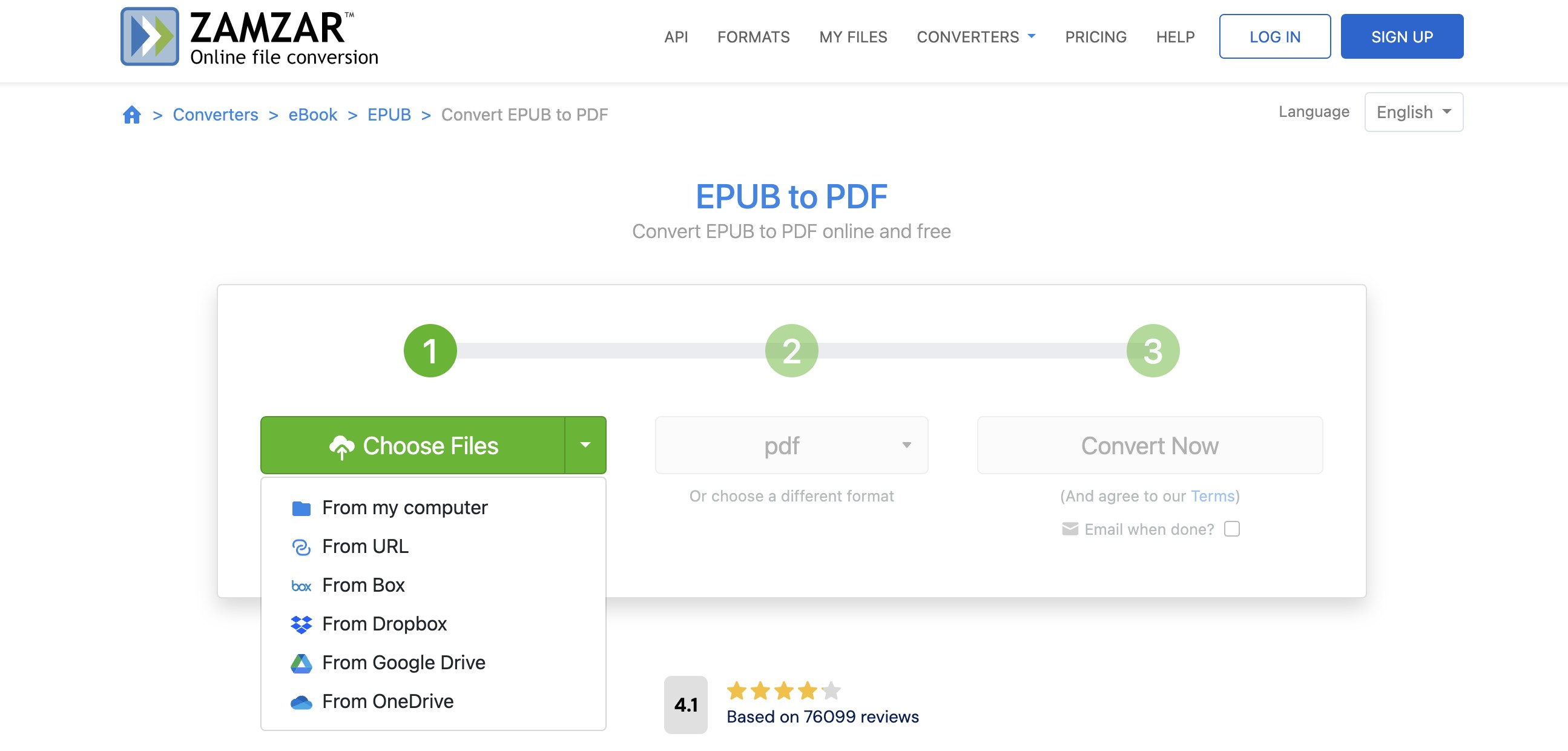Enable the Email when done checkbox
The height and width of the screenshot is (751, 1568).
pyautogui.click(x=1231, y=529)
